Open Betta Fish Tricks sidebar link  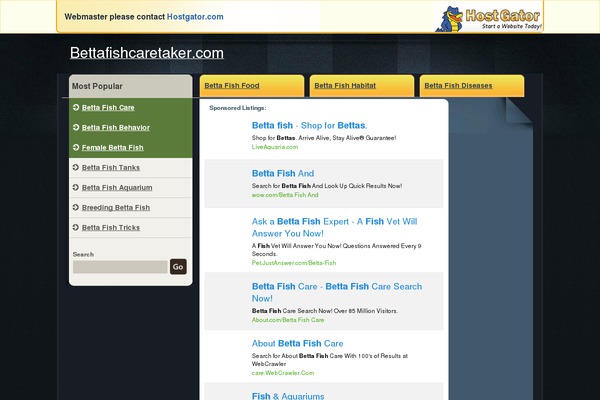[x=111, y=227]
